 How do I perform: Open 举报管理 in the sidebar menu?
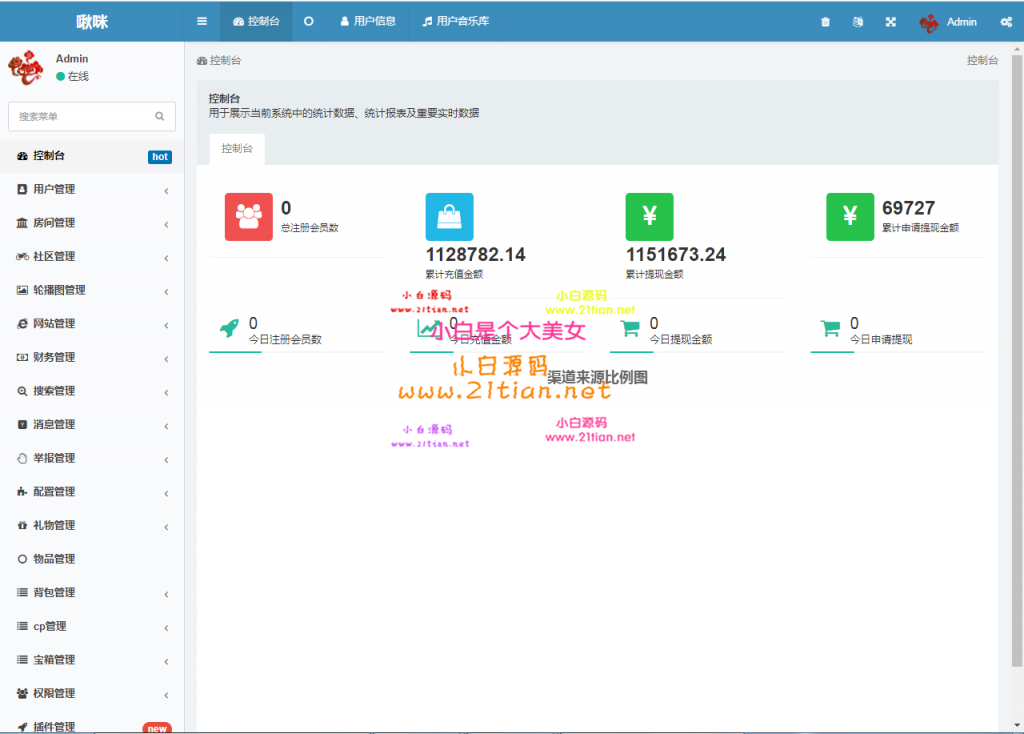(92, 458)
